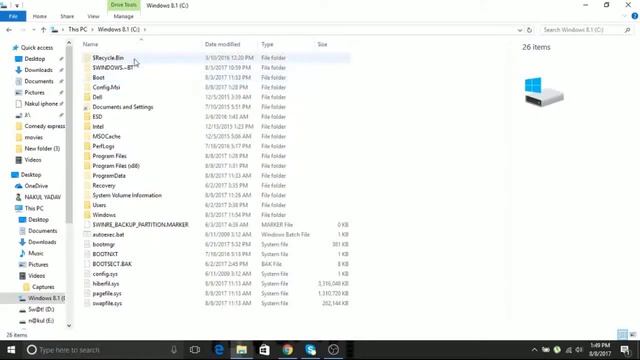
Task: Select pagefile.sys file
Action: click(107, 293)
